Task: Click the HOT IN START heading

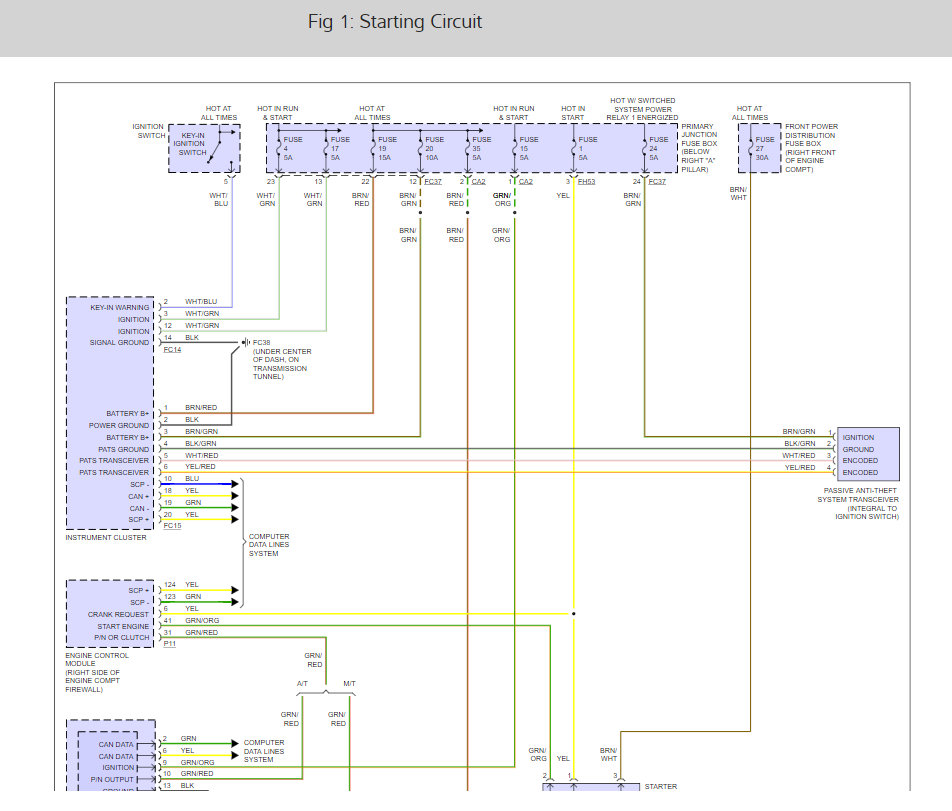Action: pos(573,113)
